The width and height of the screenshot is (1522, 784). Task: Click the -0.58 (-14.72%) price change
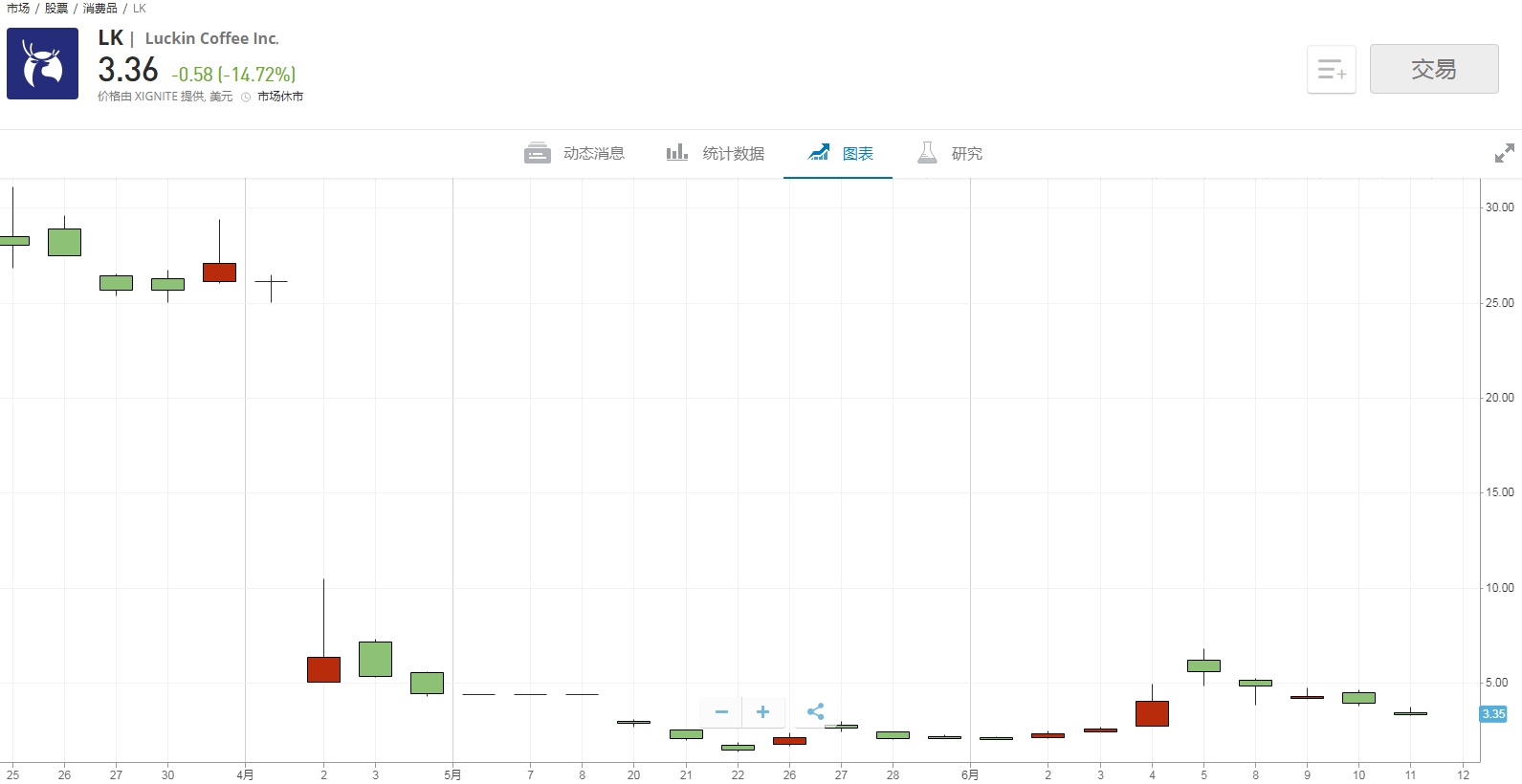click(233, 74)
